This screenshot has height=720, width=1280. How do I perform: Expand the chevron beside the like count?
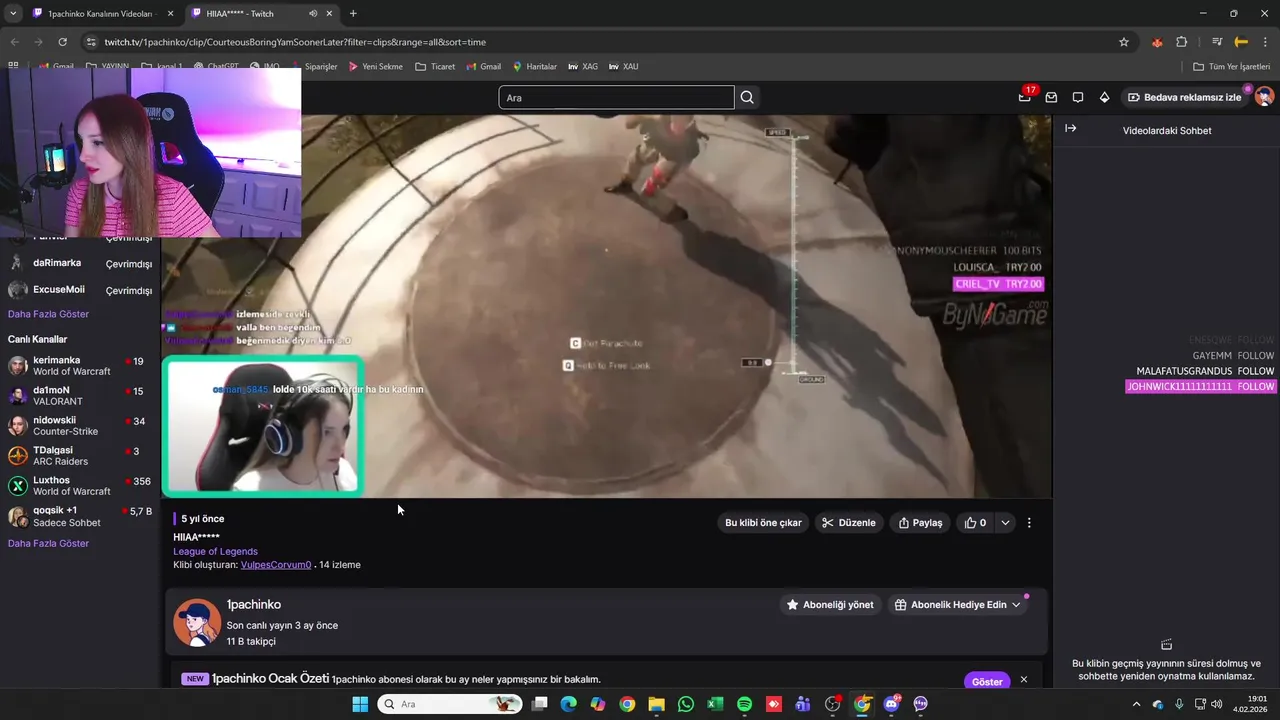[1005, 523]
